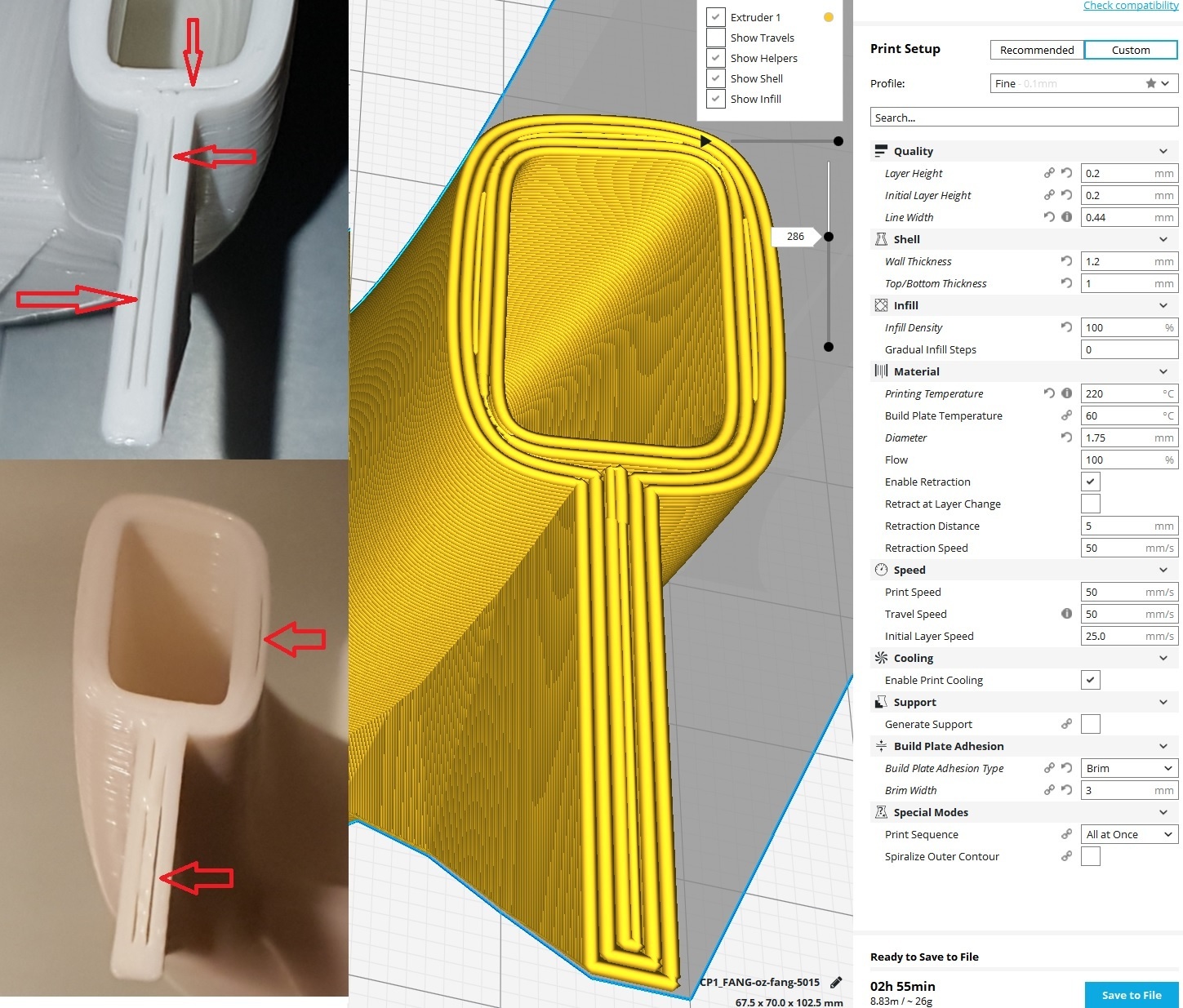Check the Generate Support box
1183x1008 pixels.
point(1091,724)
